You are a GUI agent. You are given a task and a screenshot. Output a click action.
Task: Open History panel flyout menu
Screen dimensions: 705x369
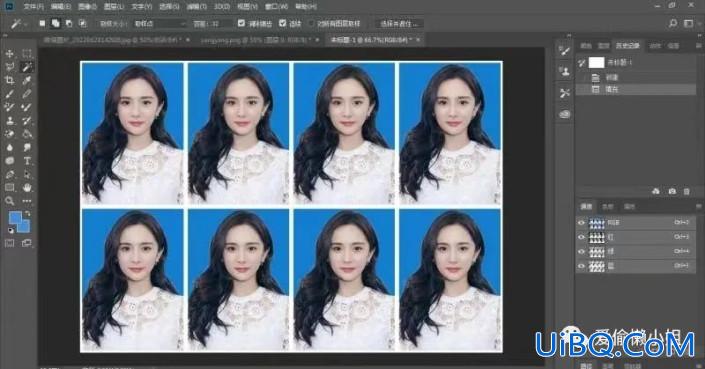click(699, 45)
